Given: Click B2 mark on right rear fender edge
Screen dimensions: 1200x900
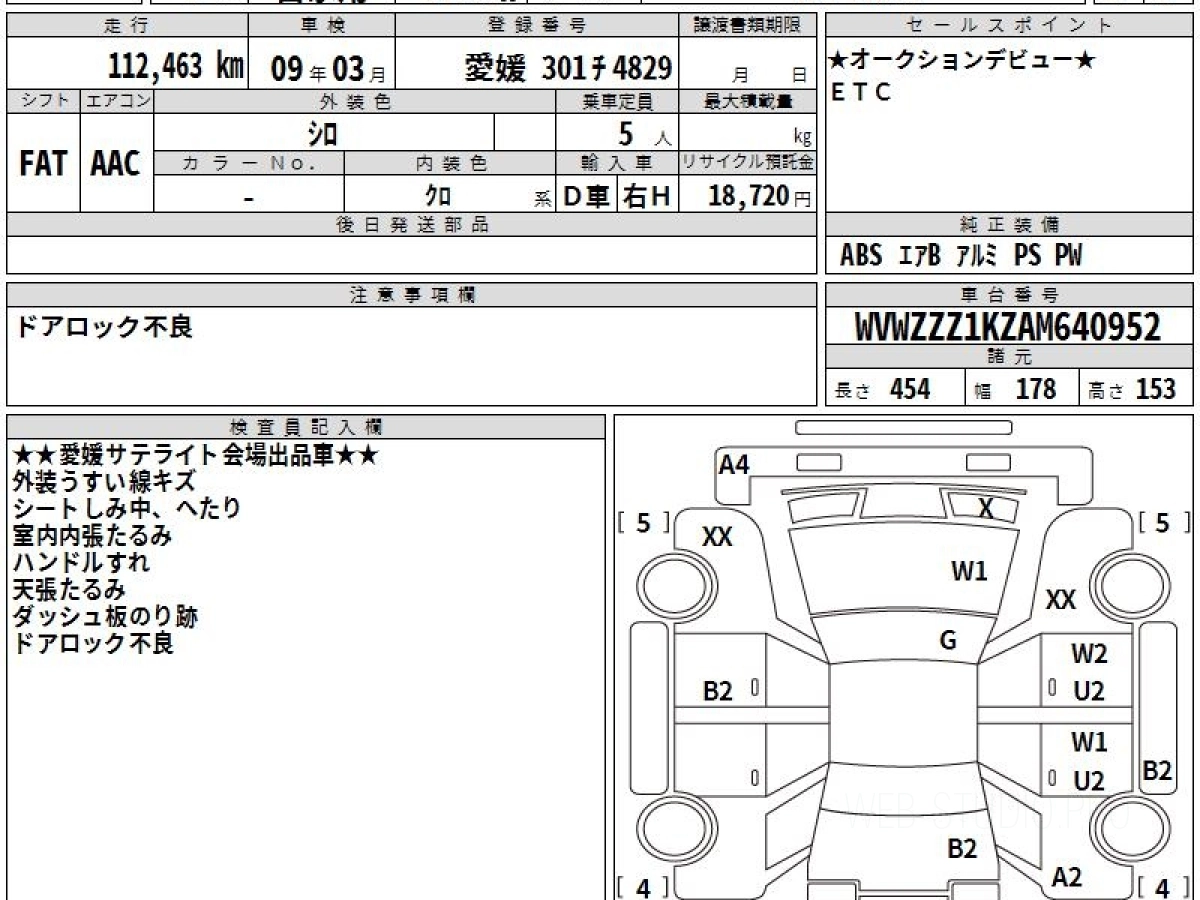Looking at the screenshot, I should tap(1157, 770).
